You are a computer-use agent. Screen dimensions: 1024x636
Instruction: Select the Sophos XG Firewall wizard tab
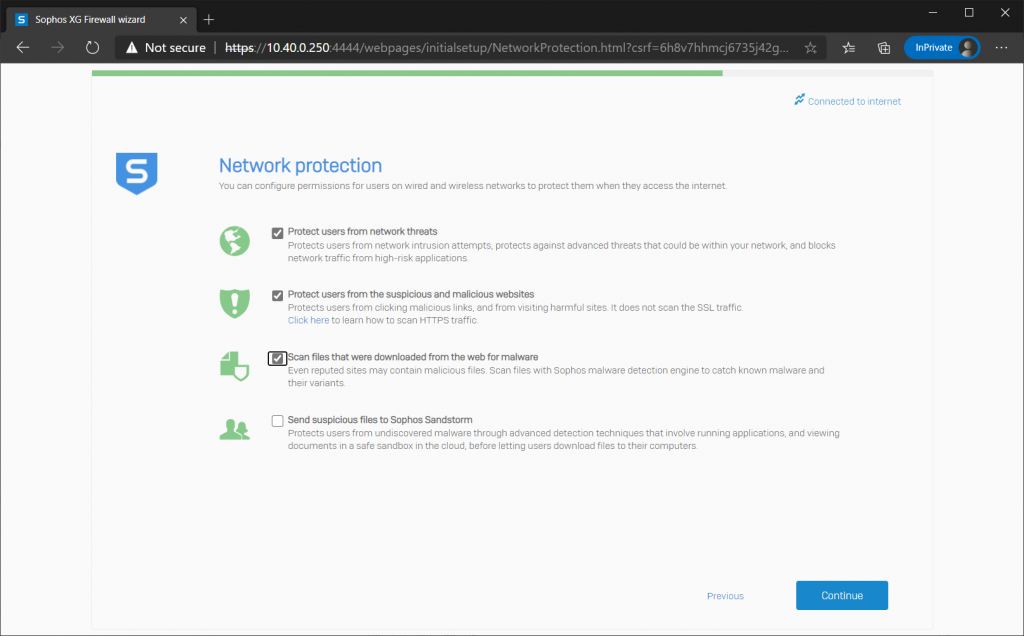tap(101, 20)
